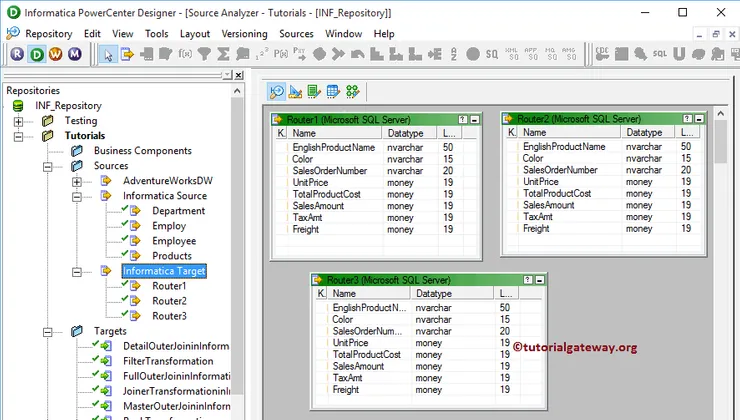
Task: Select the Employee source
Action: [174, 241]
